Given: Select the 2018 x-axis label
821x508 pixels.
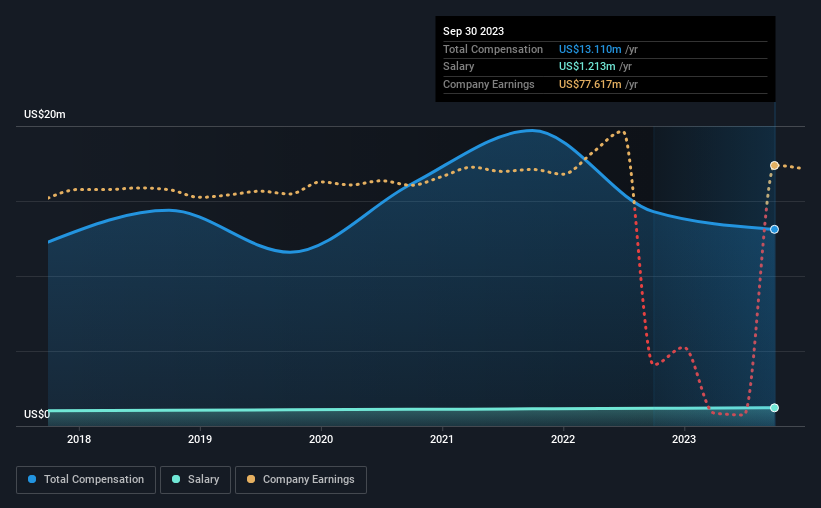Looking at the screenshot, I should point(79,439).
